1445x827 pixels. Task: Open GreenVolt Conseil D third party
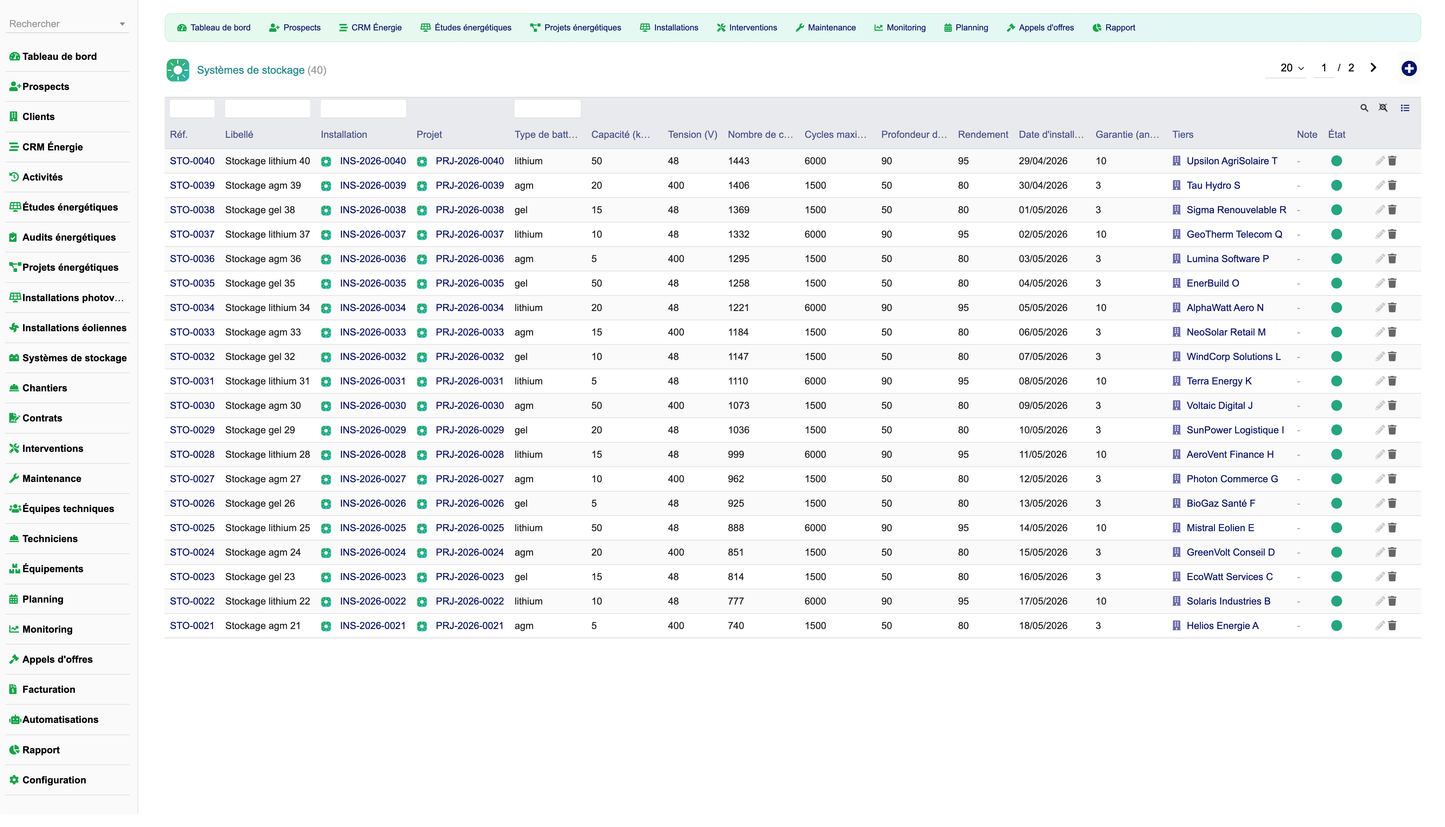coord(1230,552)
